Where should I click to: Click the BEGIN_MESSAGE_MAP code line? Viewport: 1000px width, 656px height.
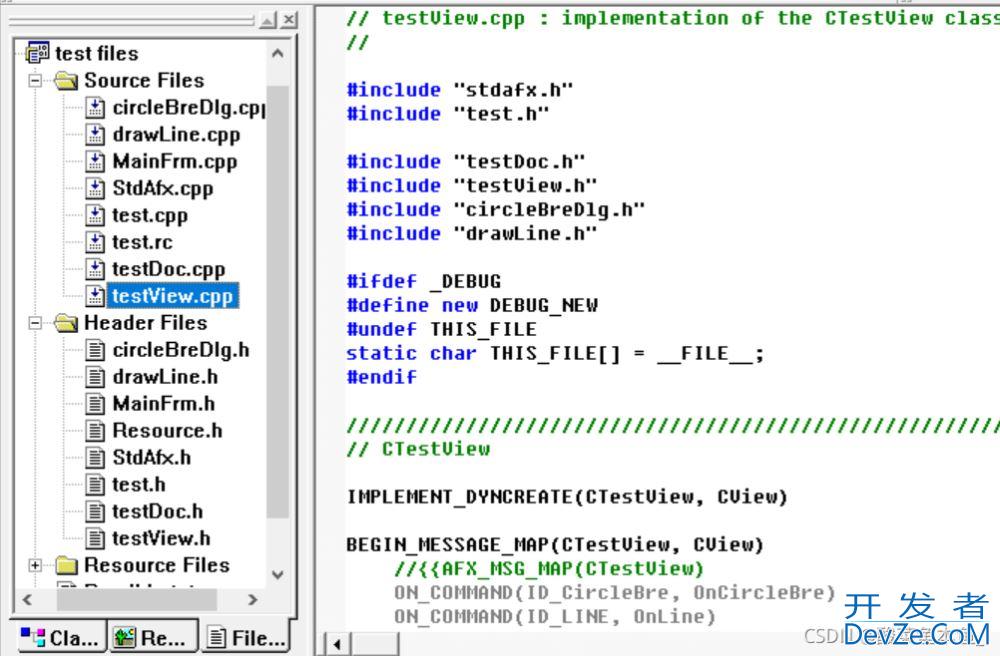click(x=555, y=544)
